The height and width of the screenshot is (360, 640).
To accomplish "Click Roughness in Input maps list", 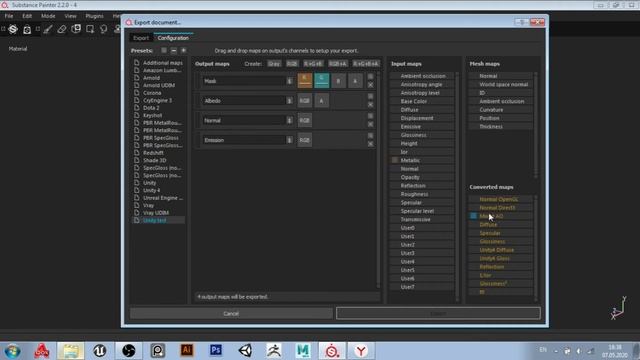I will pos(422,194).
